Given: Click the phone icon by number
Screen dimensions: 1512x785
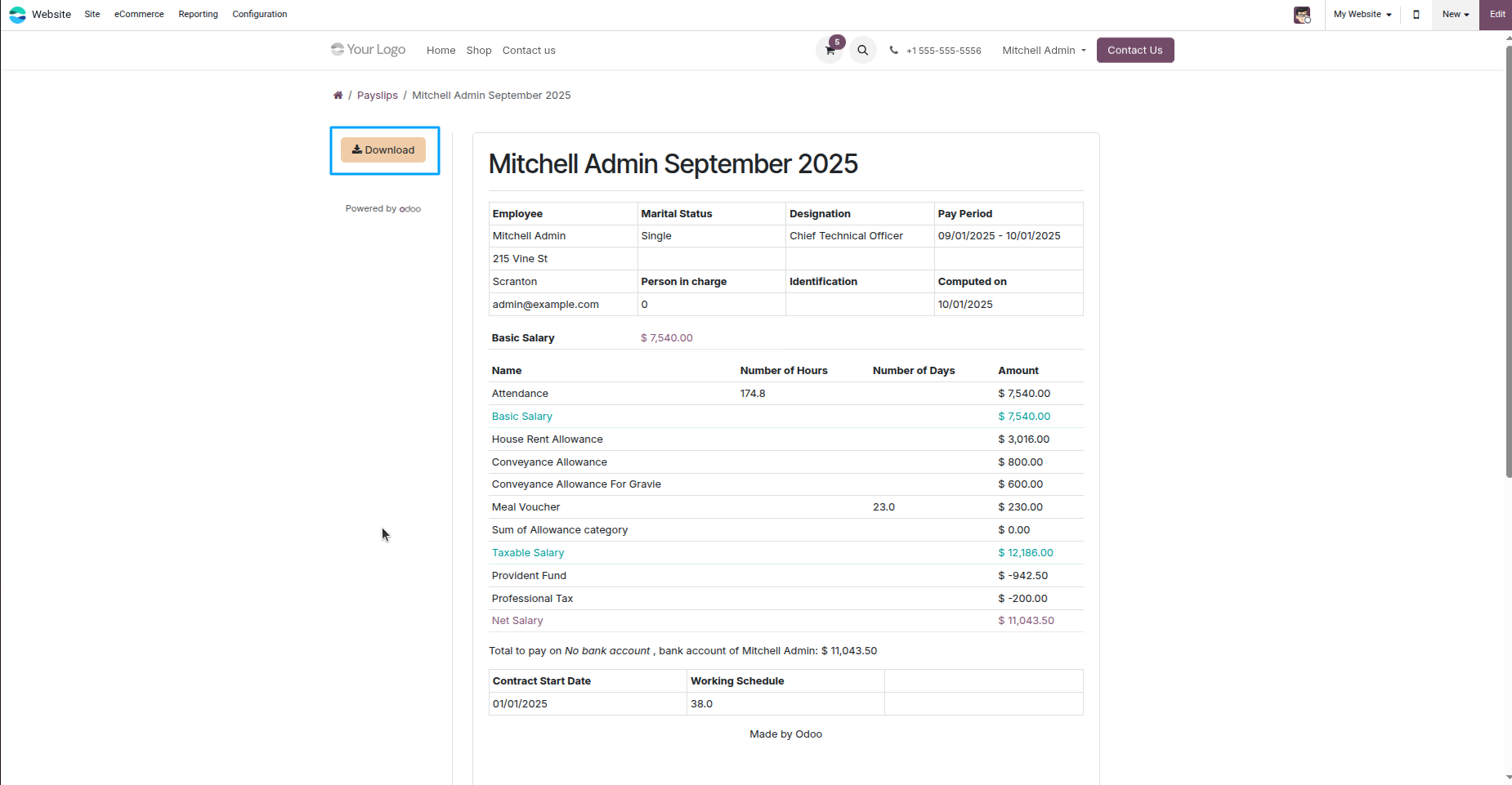Looking at the screenshot, I should click(x=893, y=51).
